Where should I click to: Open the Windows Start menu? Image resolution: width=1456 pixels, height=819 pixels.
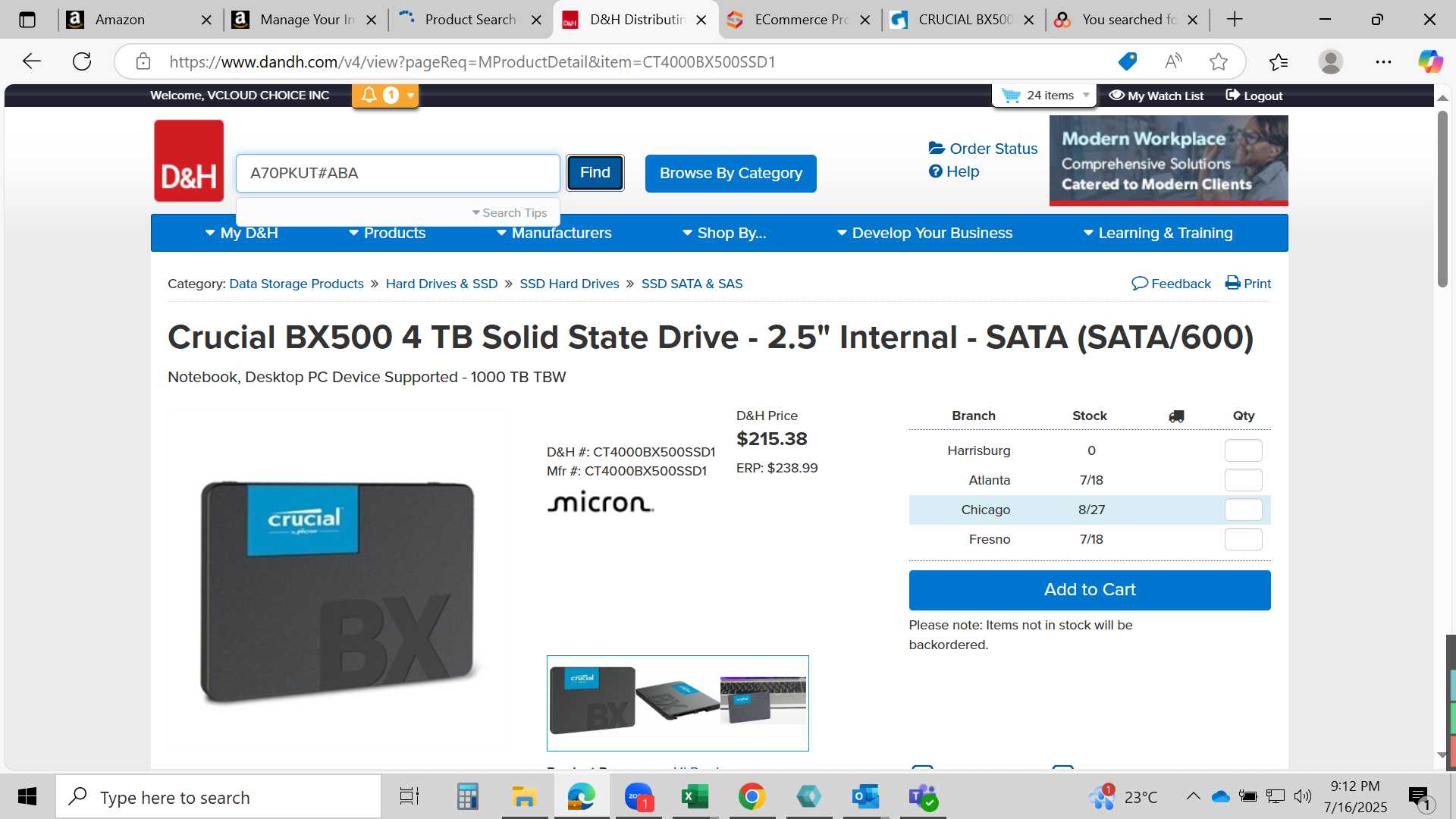pyautogui.click(x=27, y=796)
